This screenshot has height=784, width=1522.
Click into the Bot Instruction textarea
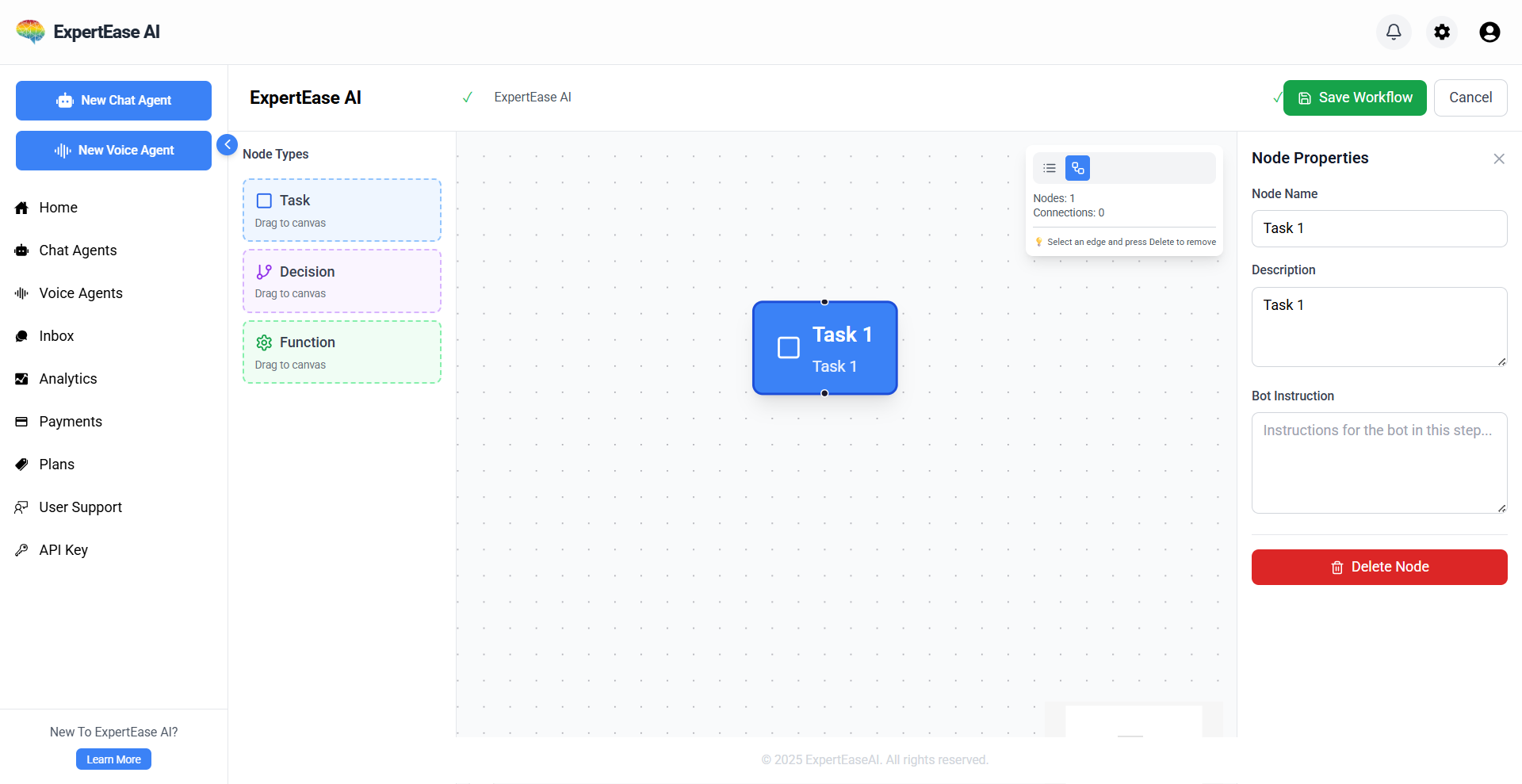pyautogui.click(x=1379, y=463)
